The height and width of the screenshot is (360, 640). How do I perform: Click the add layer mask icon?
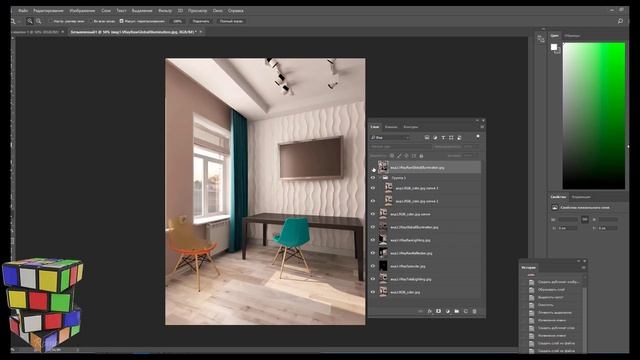[438, 311]
